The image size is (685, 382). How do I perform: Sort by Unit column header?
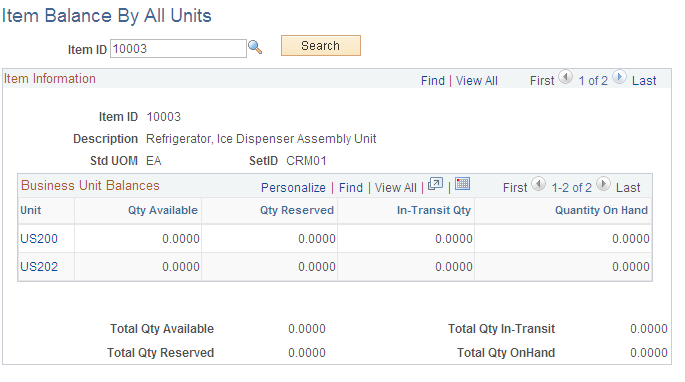click(x=31, y=210)
